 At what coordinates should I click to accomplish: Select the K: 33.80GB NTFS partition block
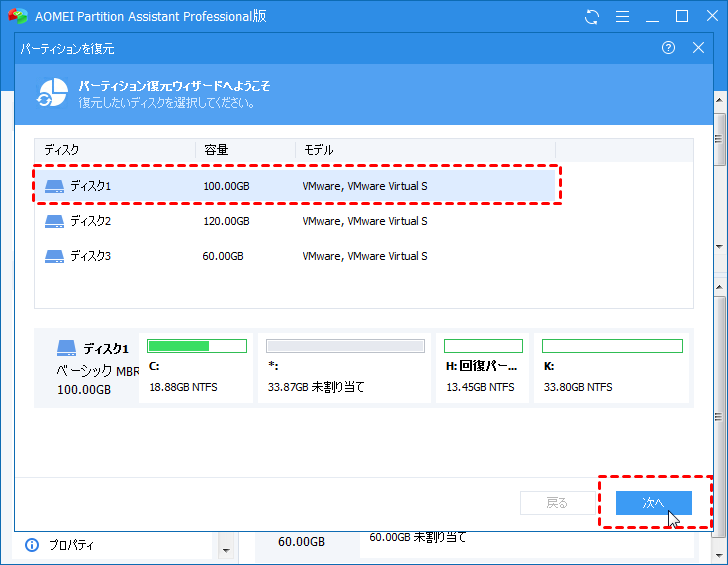point(611,367)
